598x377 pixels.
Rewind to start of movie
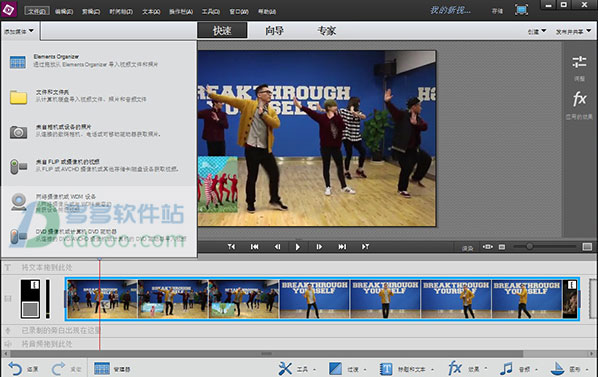(x=254, y=247)
